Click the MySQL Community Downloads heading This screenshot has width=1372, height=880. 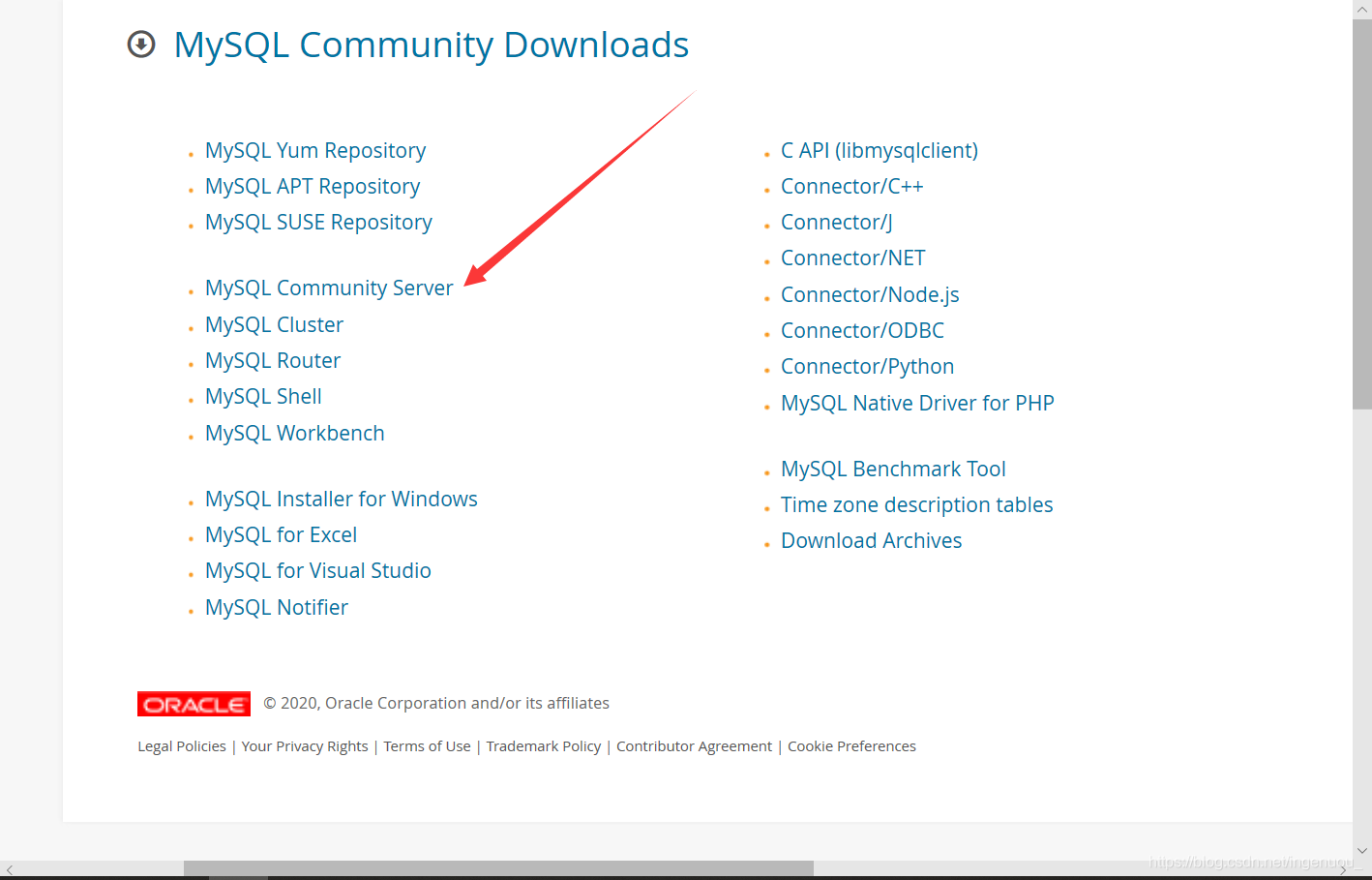tap(432, 46)
